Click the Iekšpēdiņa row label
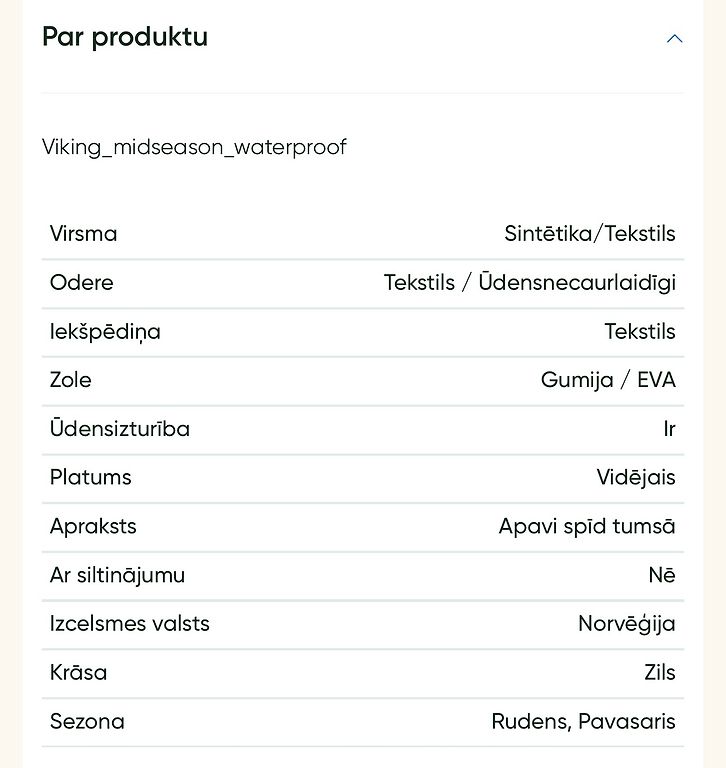The height and width of the screenshot is (768, 726). (105, 332)
